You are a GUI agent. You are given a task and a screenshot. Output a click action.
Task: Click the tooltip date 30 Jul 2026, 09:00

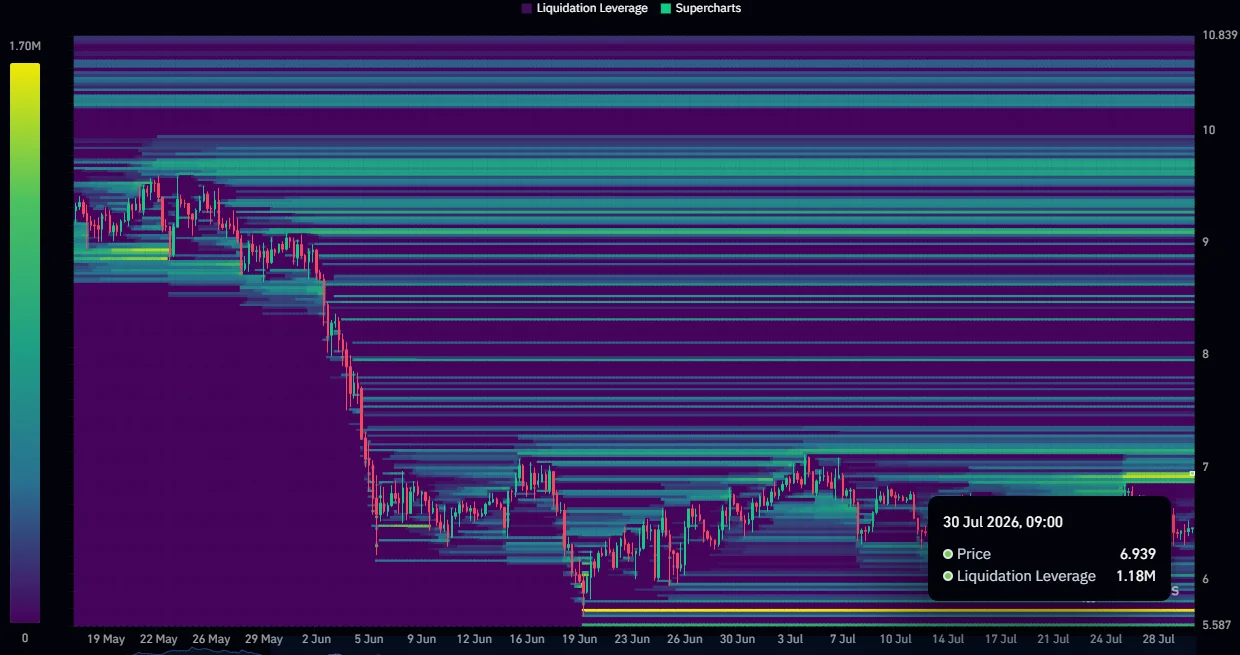pyautogui.click(x=1002, y=522)
